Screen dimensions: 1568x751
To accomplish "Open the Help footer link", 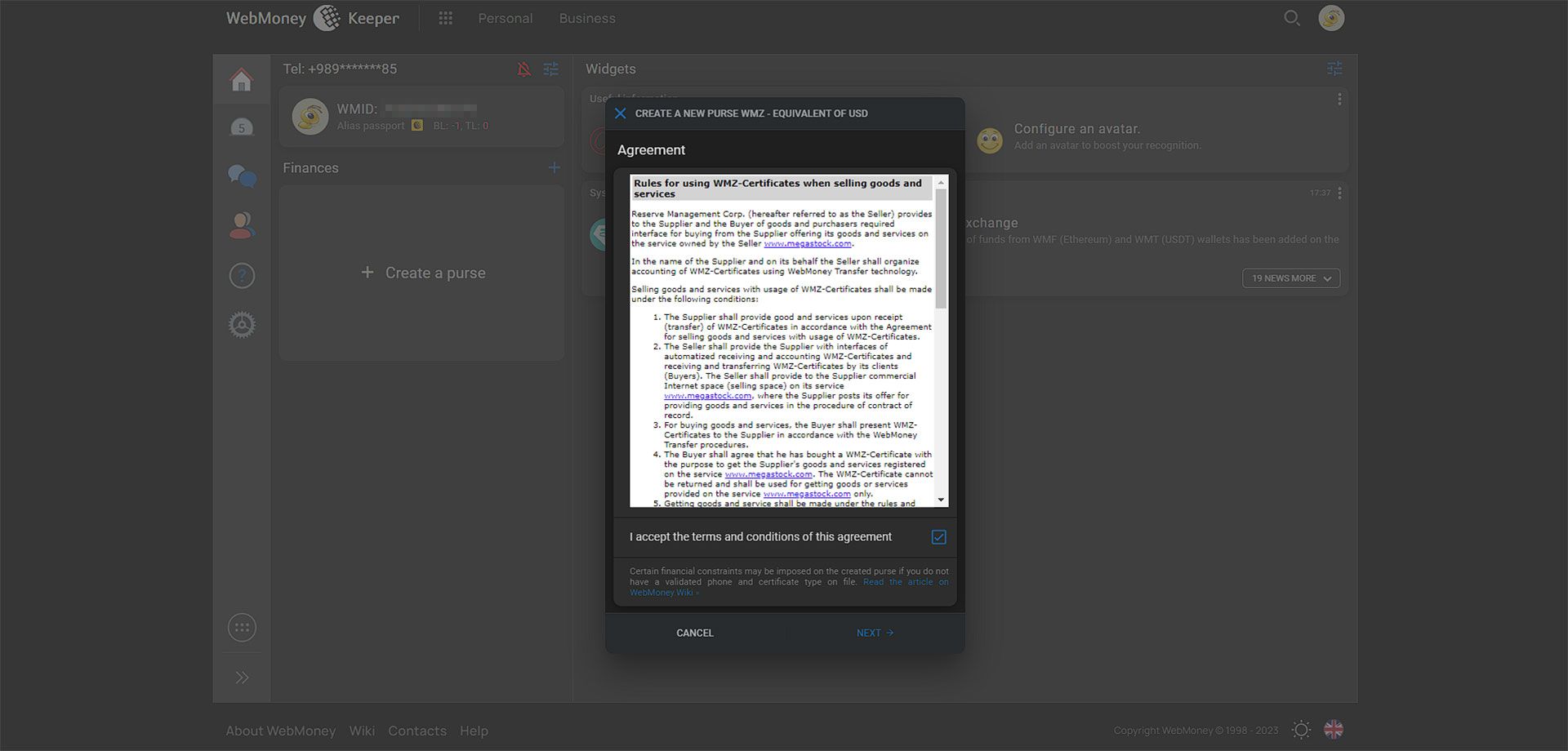I will 474,731.
